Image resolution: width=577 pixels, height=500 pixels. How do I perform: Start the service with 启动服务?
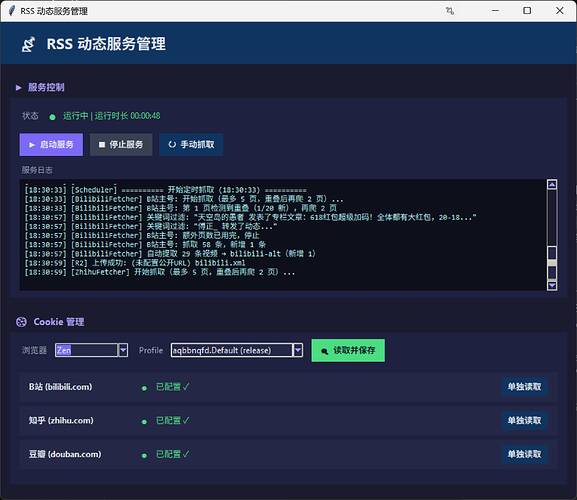pyautogui.click(x=51, y=145)
